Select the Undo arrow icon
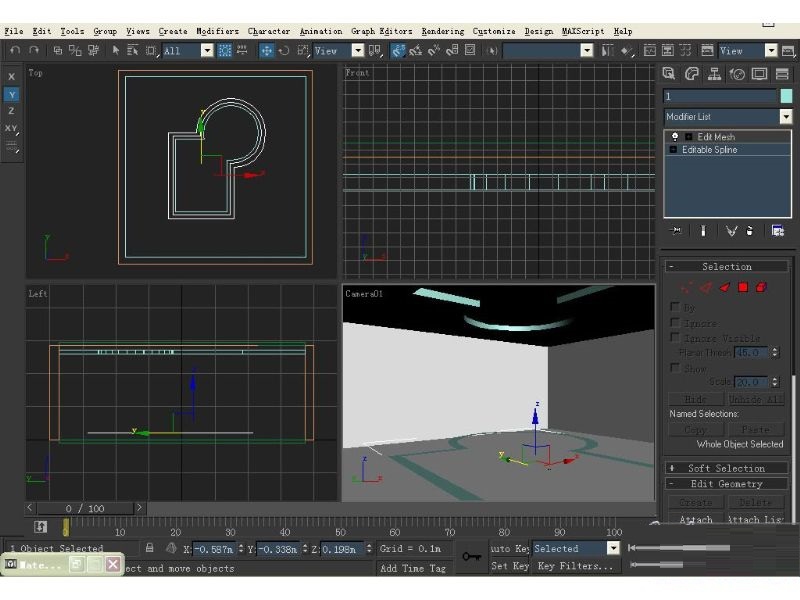 click(15, 51)
